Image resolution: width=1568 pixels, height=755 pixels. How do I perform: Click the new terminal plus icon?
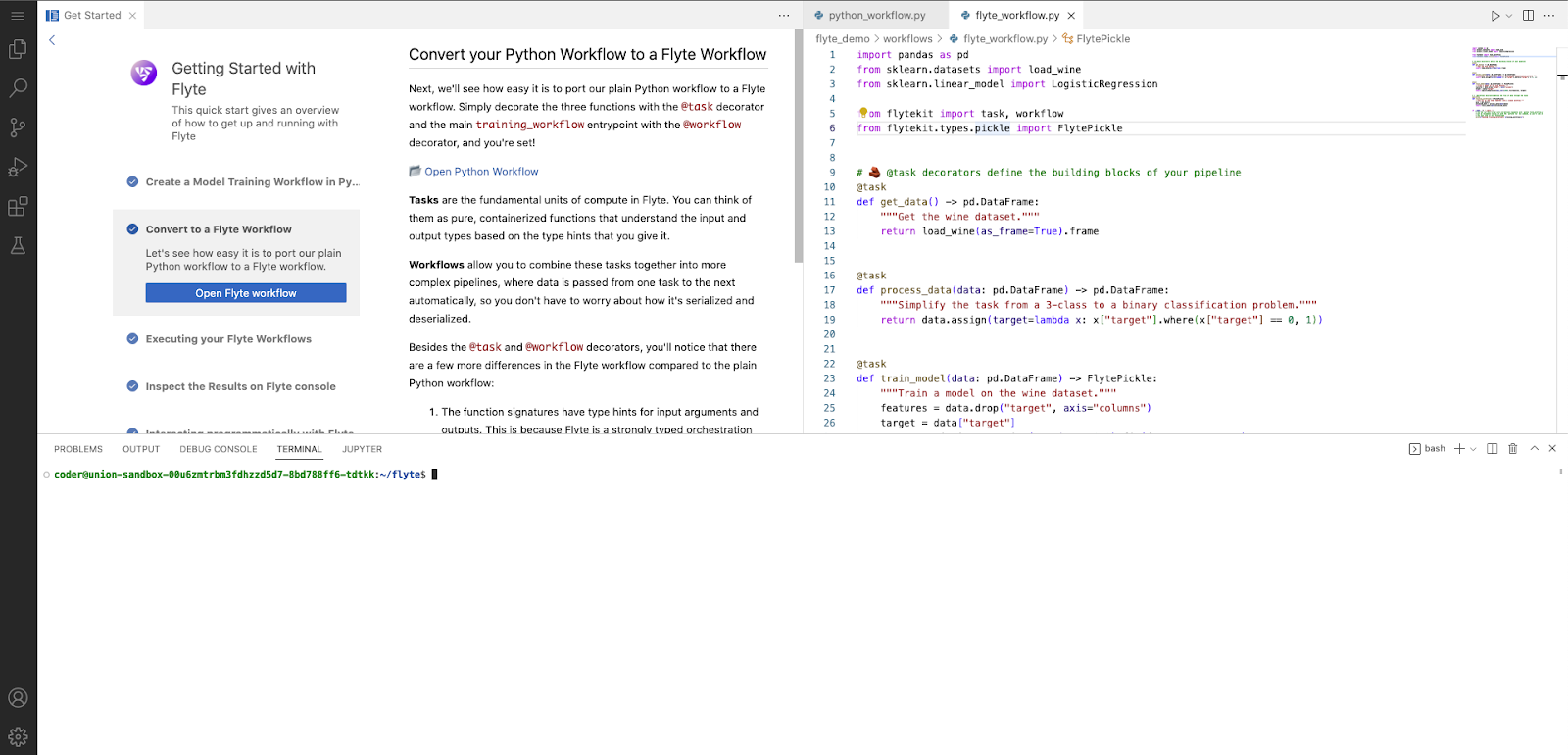pos(1459,449)
